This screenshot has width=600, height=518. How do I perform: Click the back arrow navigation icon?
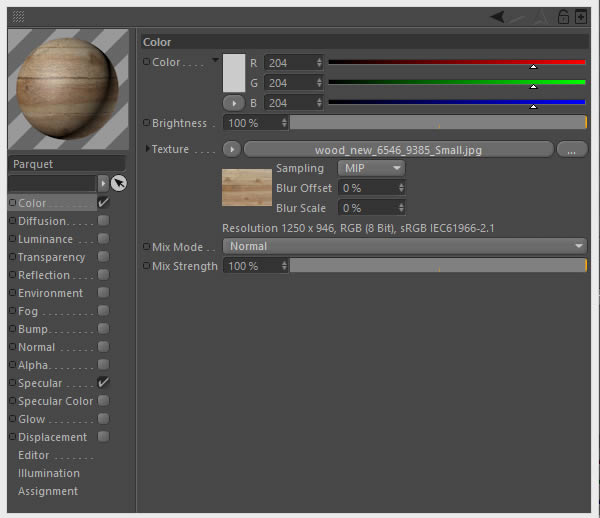tap(497, 17)
